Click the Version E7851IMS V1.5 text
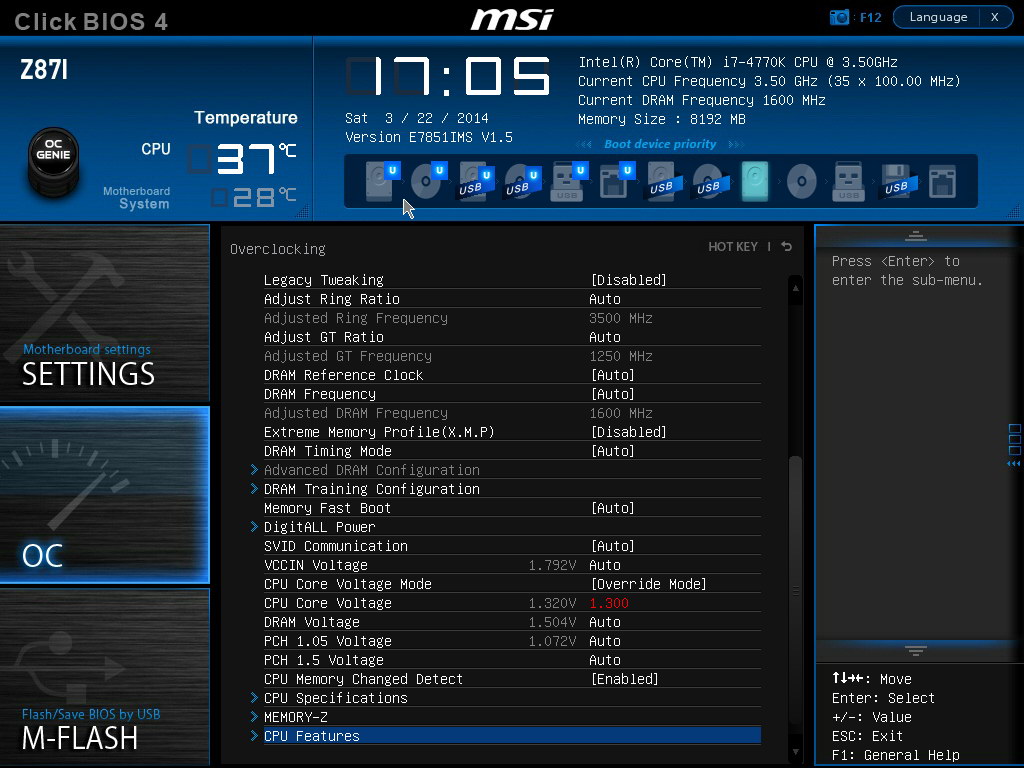 coord(428,137)
